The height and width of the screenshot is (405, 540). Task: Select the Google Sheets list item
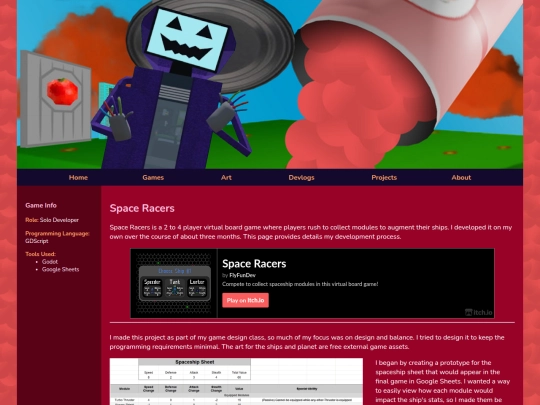tap(61, 269)
